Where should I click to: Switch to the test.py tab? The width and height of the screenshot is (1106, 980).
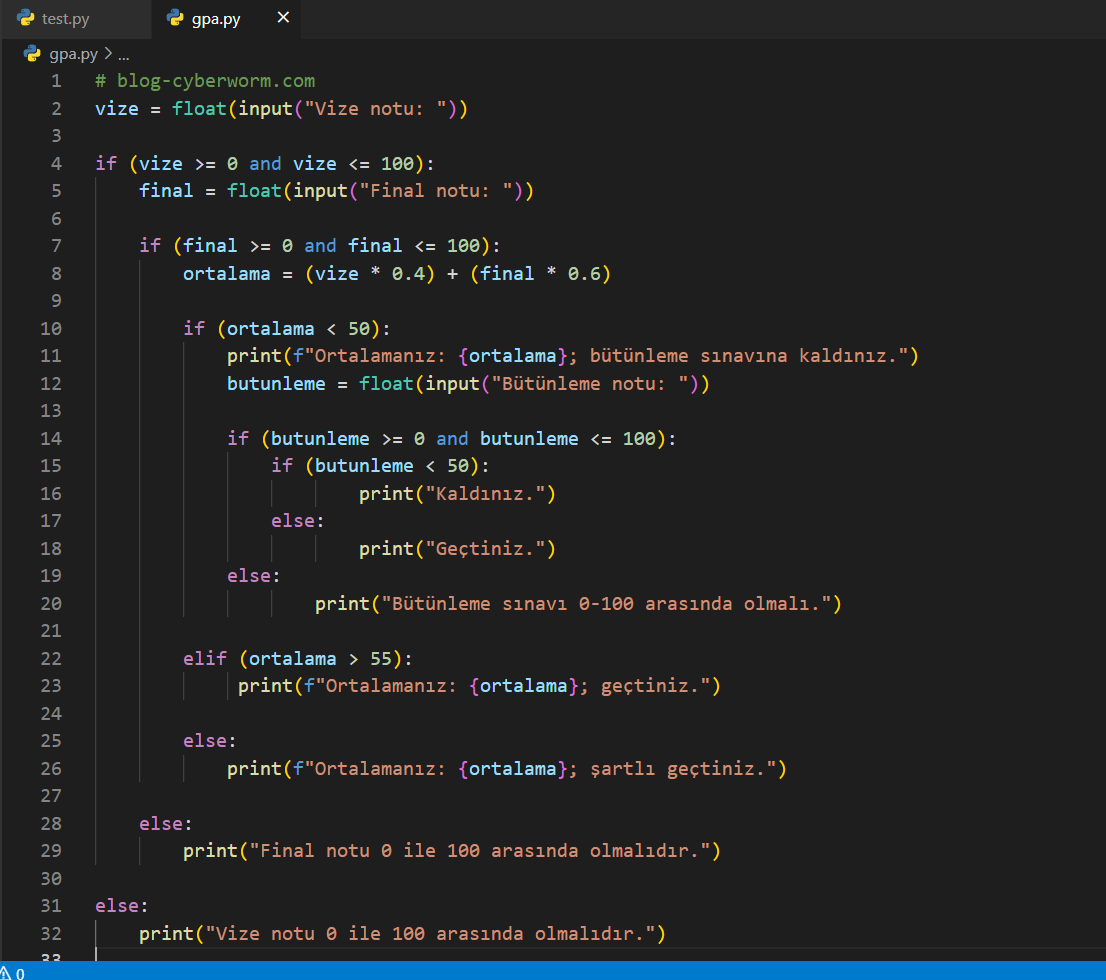(65, 19)
